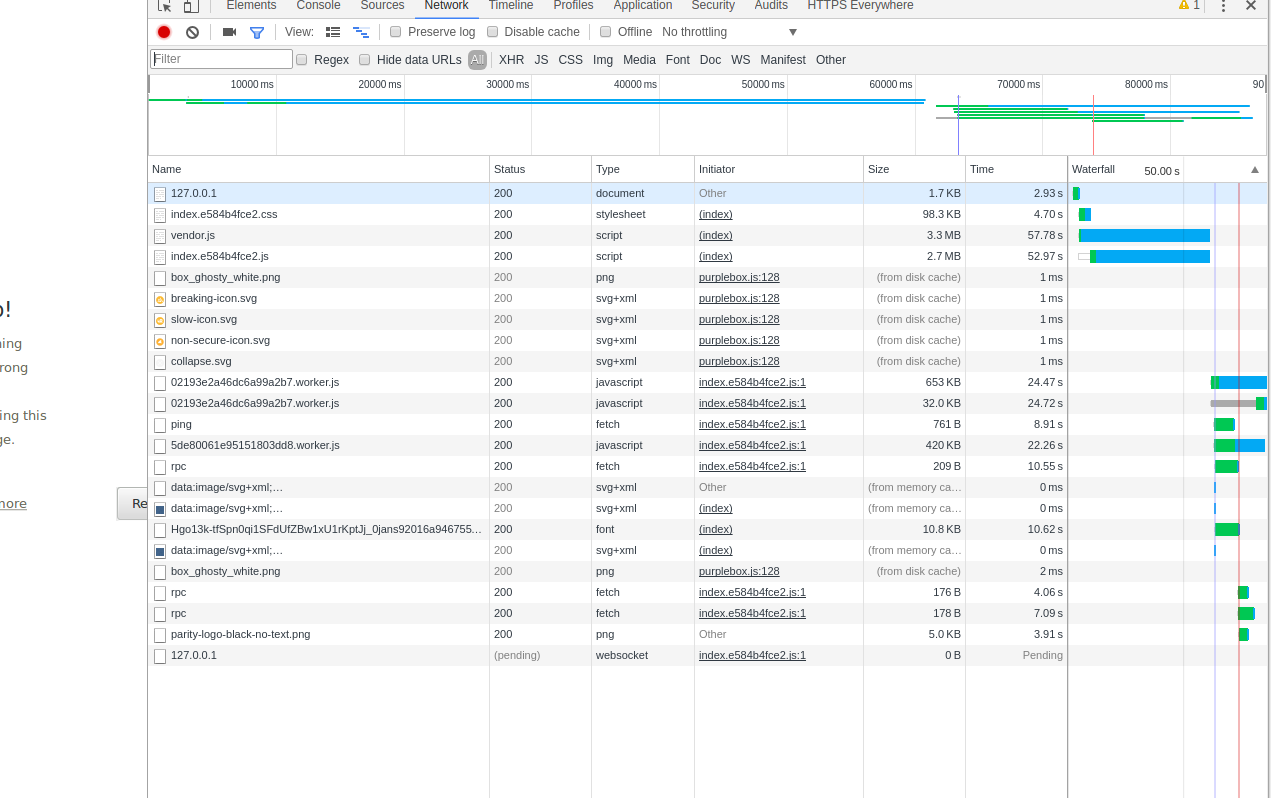Switch to the Console tab
Image resolution: width=1271 pixels, height=798 pixels.
coord(318,6)
